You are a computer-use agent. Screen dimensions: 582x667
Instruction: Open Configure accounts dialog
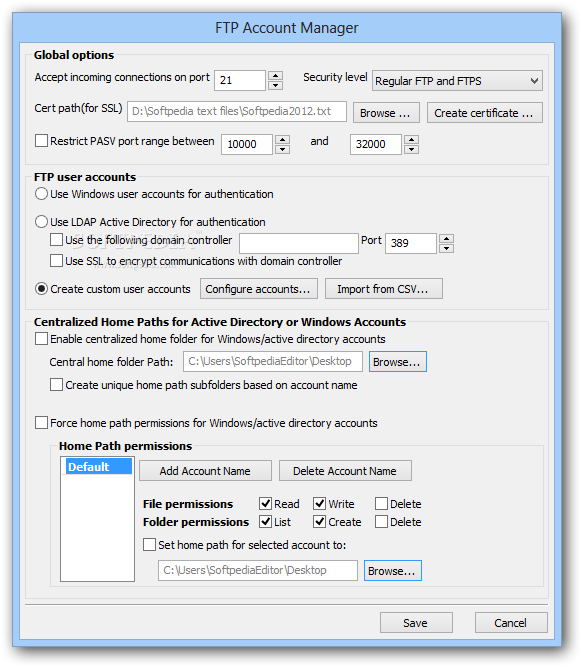point(259,289)
